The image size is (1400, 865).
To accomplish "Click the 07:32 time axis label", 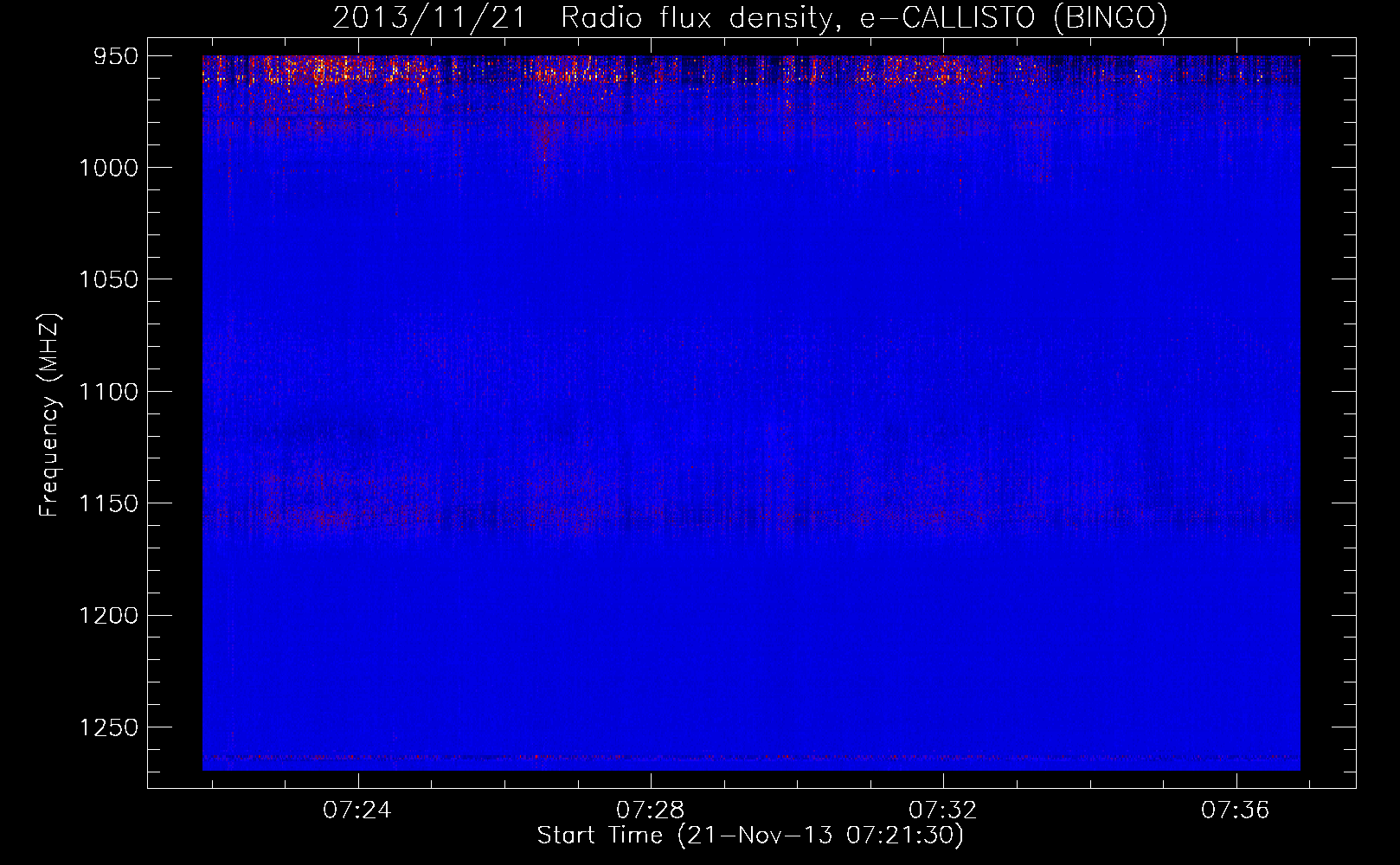I will pyautogui.click(x=942, y=810).
